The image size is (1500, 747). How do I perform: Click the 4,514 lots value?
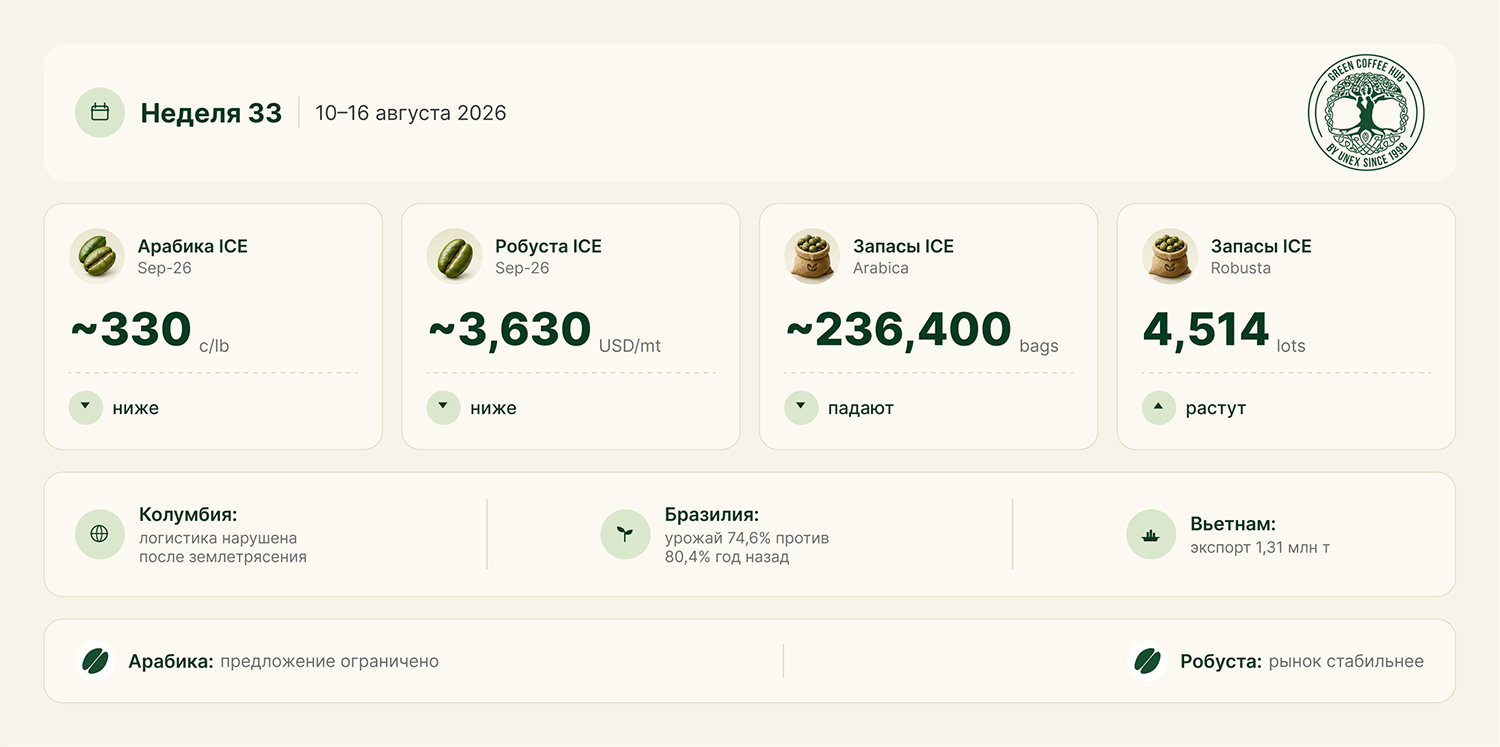pyautogui.click(x=1224, y=331)
